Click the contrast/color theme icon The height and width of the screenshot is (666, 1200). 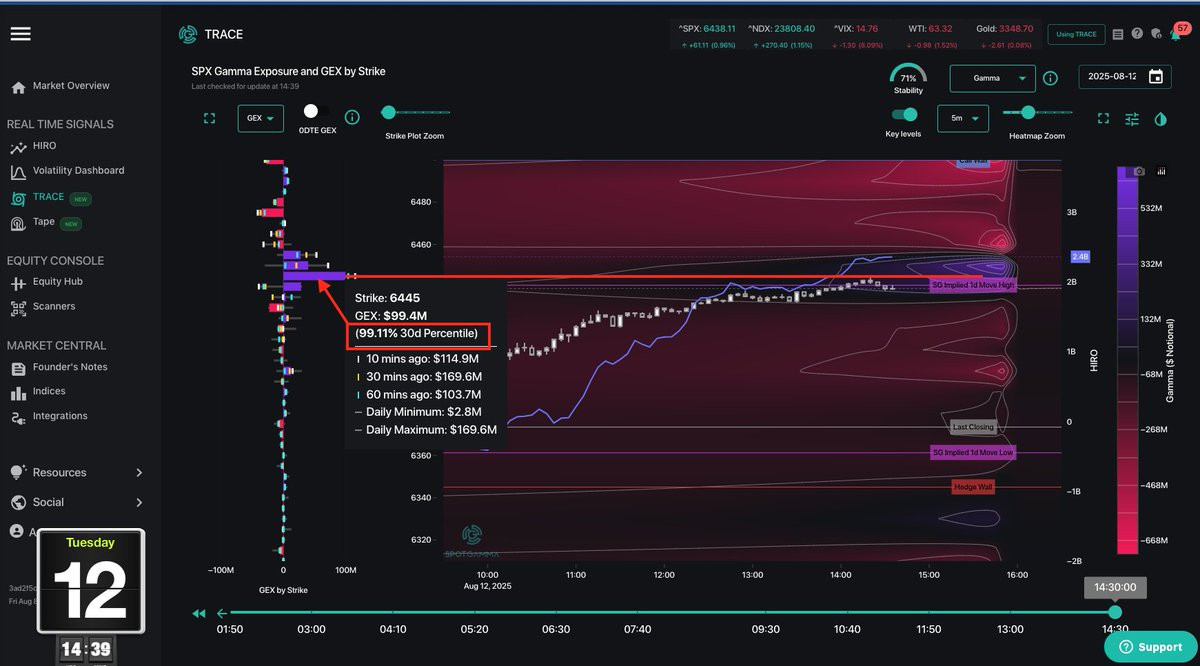click(1161, 118)
